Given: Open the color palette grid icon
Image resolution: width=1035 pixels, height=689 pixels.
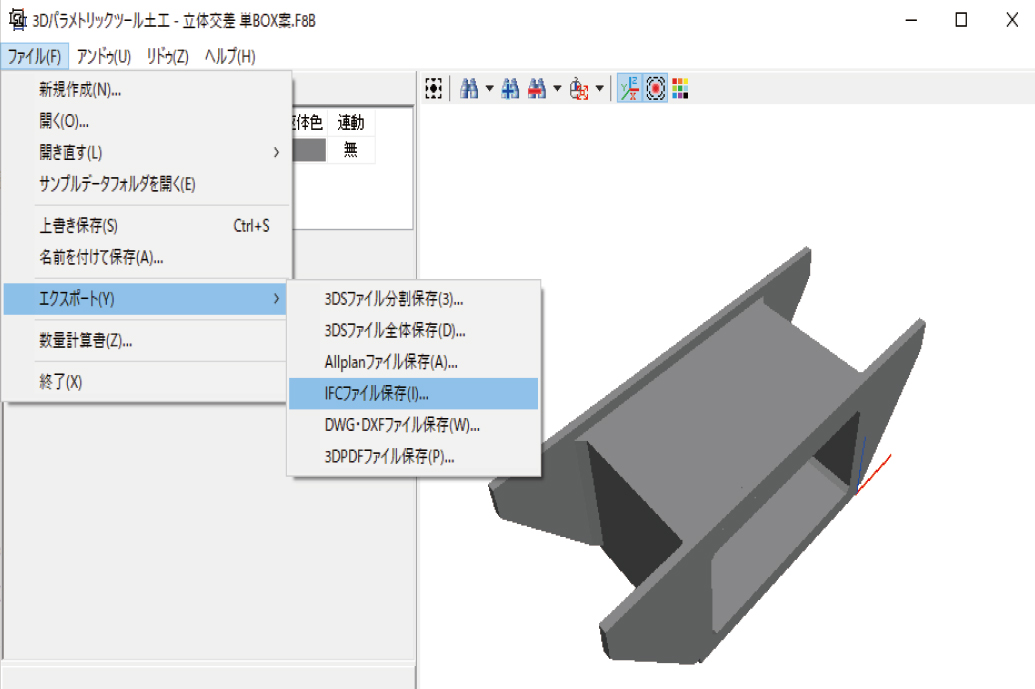Looking at the screenshot, I should [x=680, y=88].
